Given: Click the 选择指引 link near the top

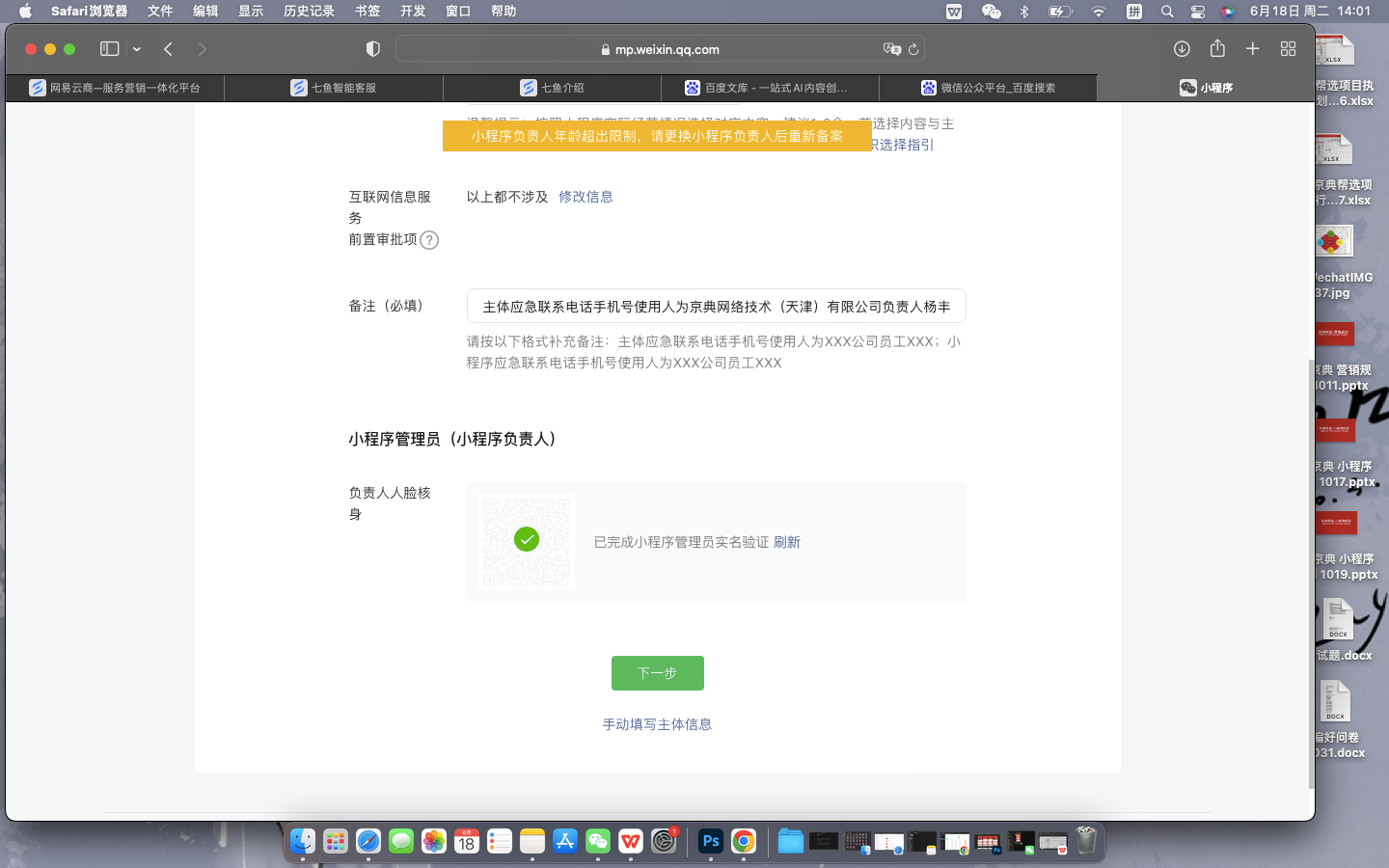Looking at the screenshot, I should click(x=906, y=145).
